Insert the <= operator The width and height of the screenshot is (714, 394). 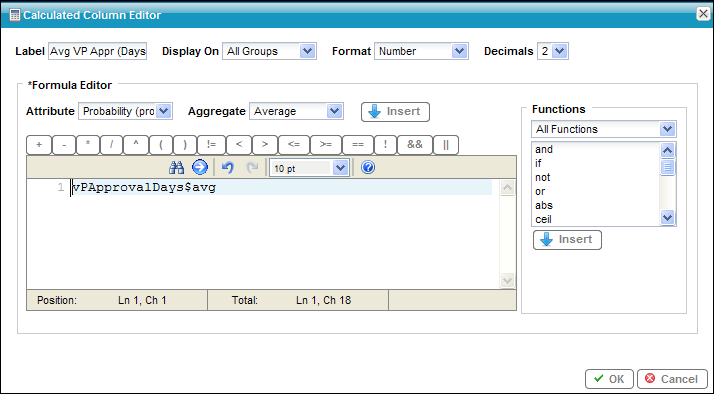coord(294,145)
